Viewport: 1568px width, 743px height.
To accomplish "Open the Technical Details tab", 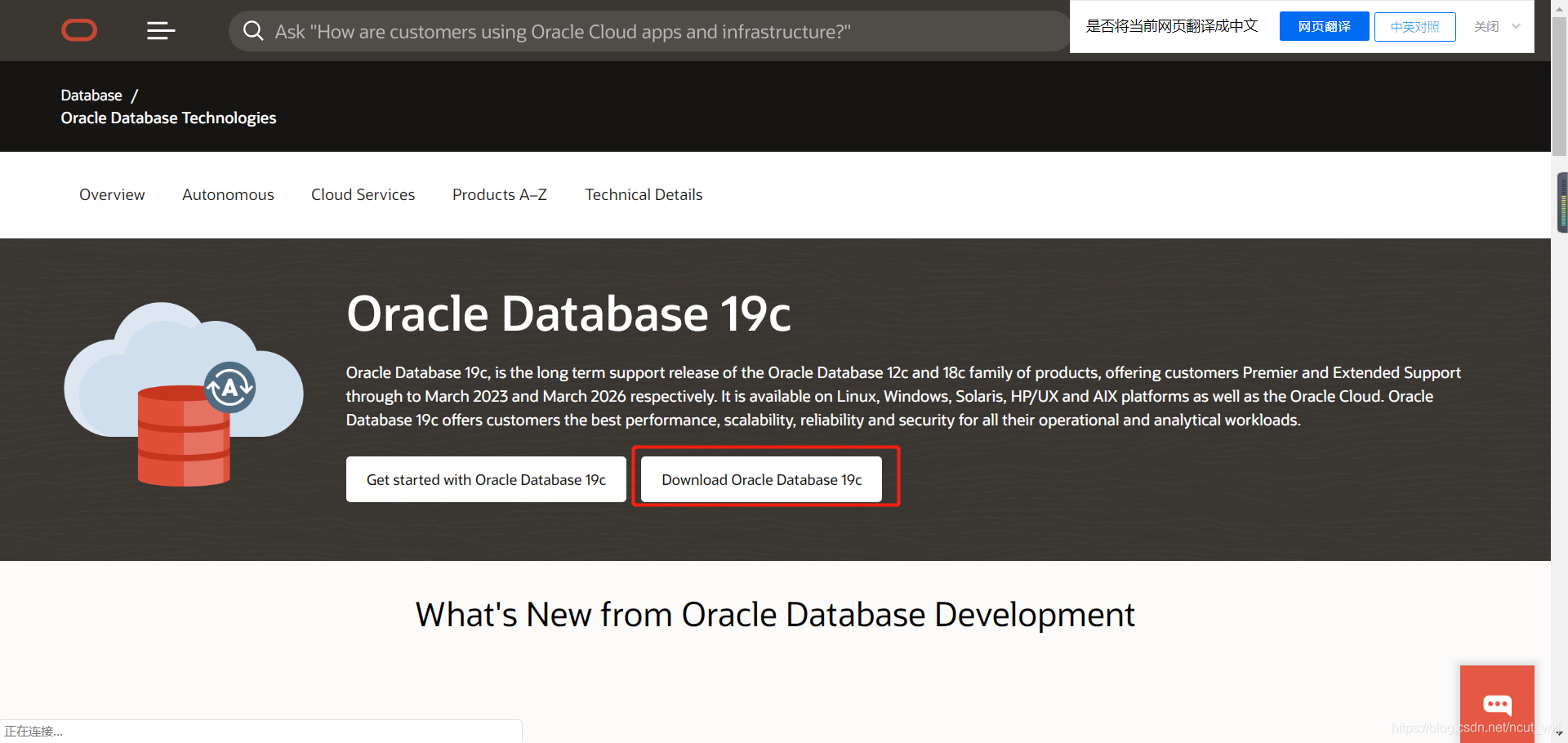I will point(644,194).
